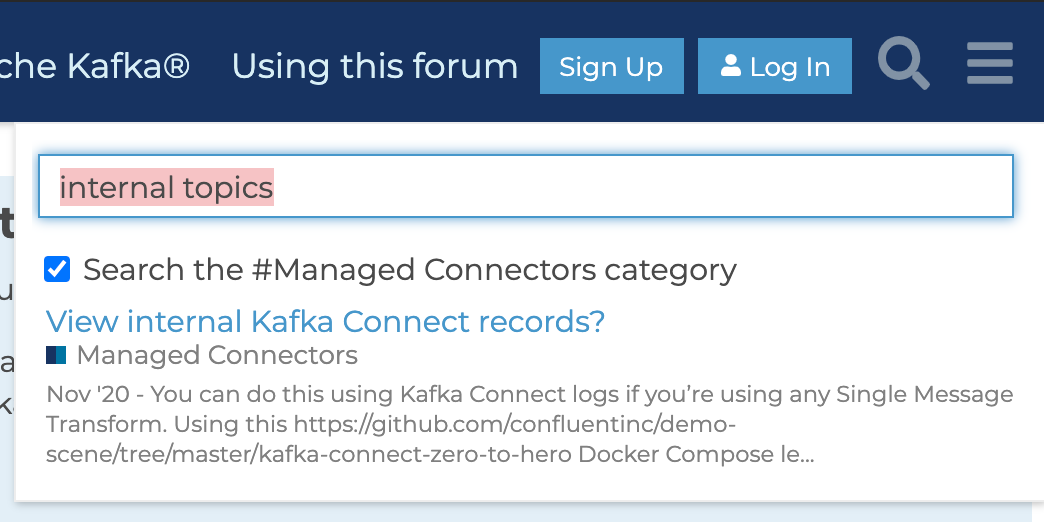Click the Managed Connectors category color badge
Screen dimensions: 1044x522
tap(56, 355)
